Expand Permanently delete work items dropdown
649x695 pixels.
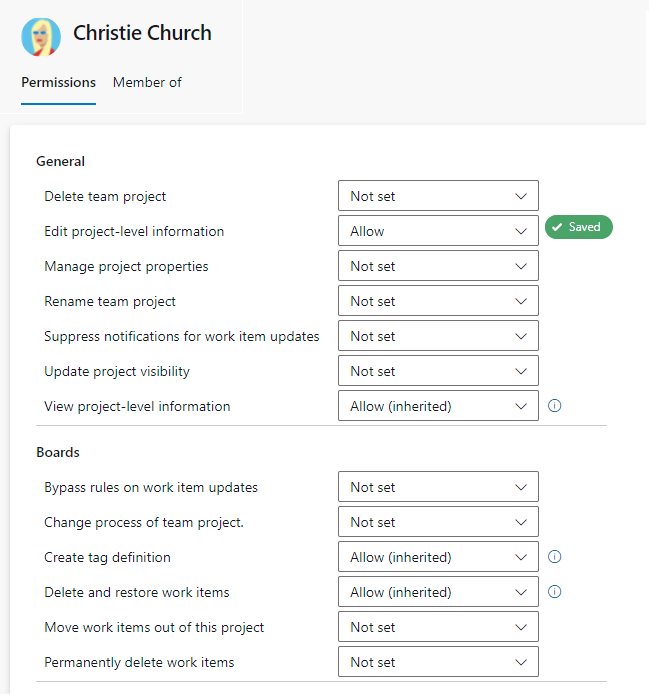point(438,662)
